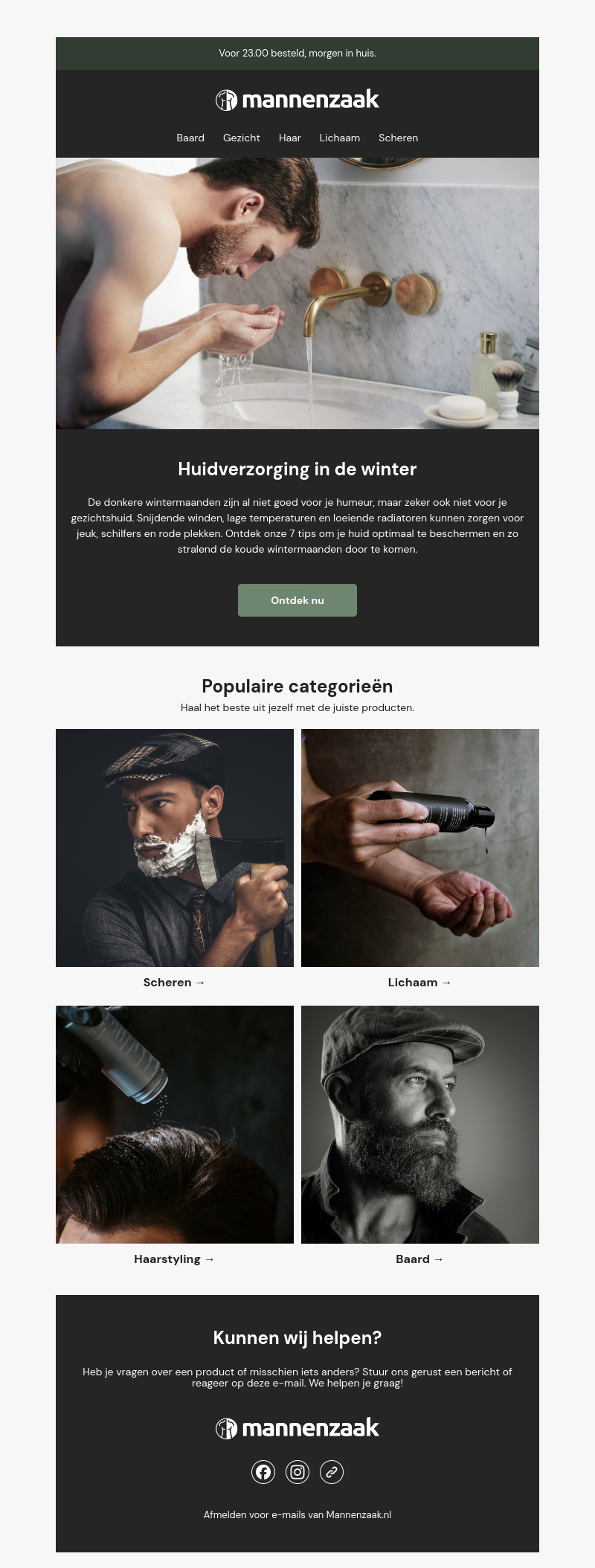Open the Scheren → category link

[x=175, y=982]
